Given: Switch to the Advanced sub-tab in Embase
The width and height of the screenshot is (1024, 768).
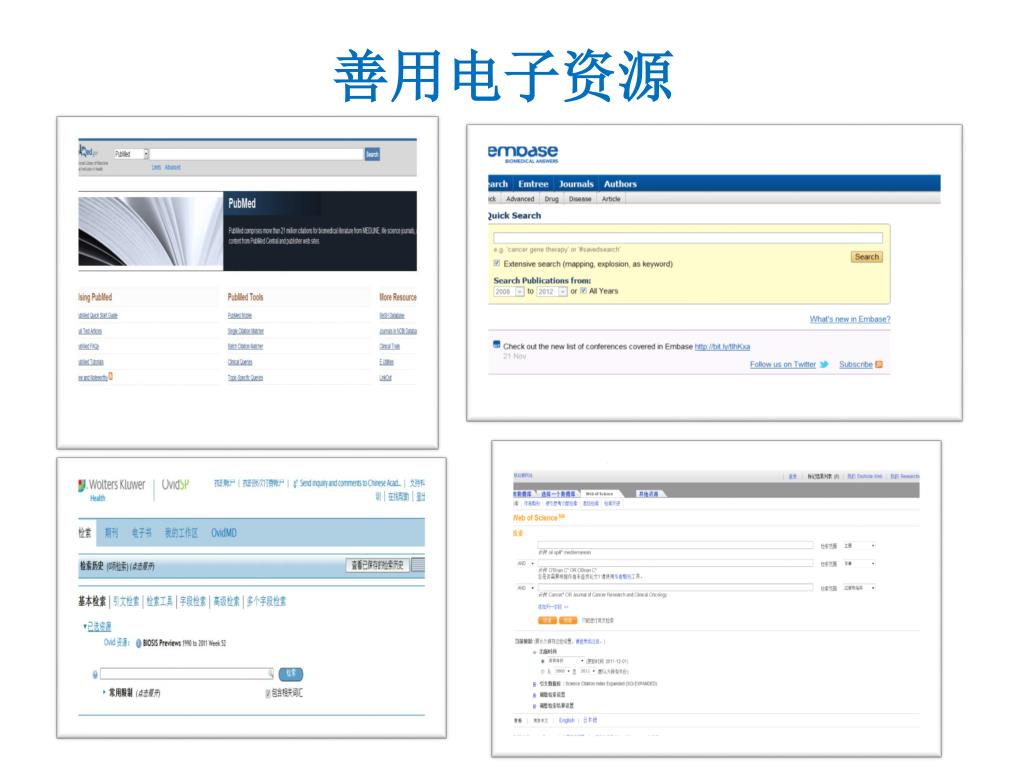Looking at the screenshot, I should [520, 199].
